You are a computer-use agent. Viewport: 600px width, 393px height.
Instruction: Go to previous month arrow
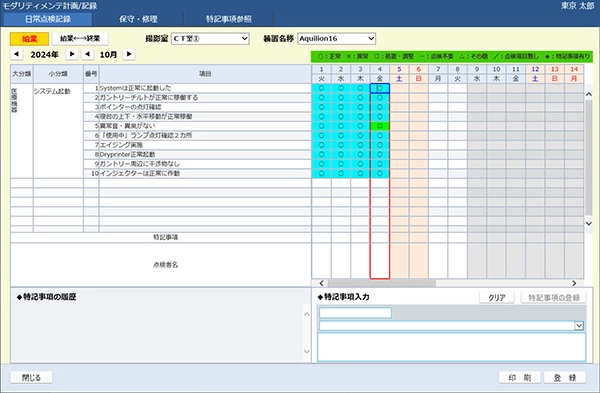88,54
